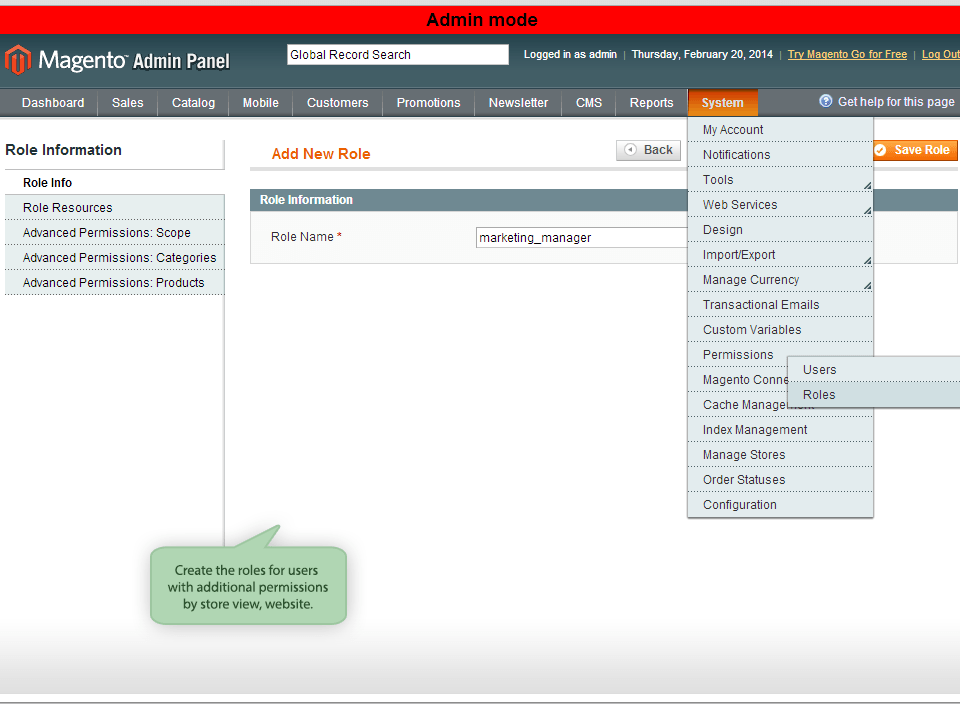Screen dimensions: 960x704
Task: Click the Back button arrow icon
Action: [x=630, y=149]
